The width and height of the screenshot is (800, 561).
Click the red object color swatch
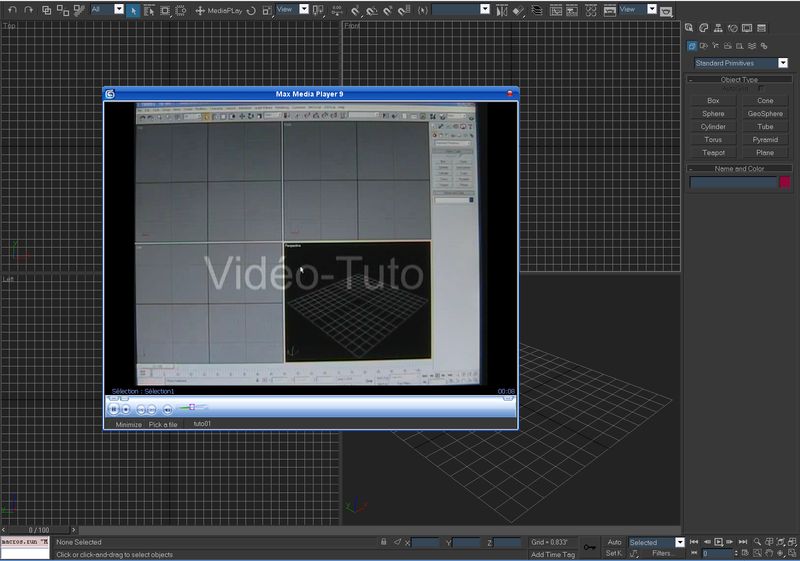click(x=785, y=183)
